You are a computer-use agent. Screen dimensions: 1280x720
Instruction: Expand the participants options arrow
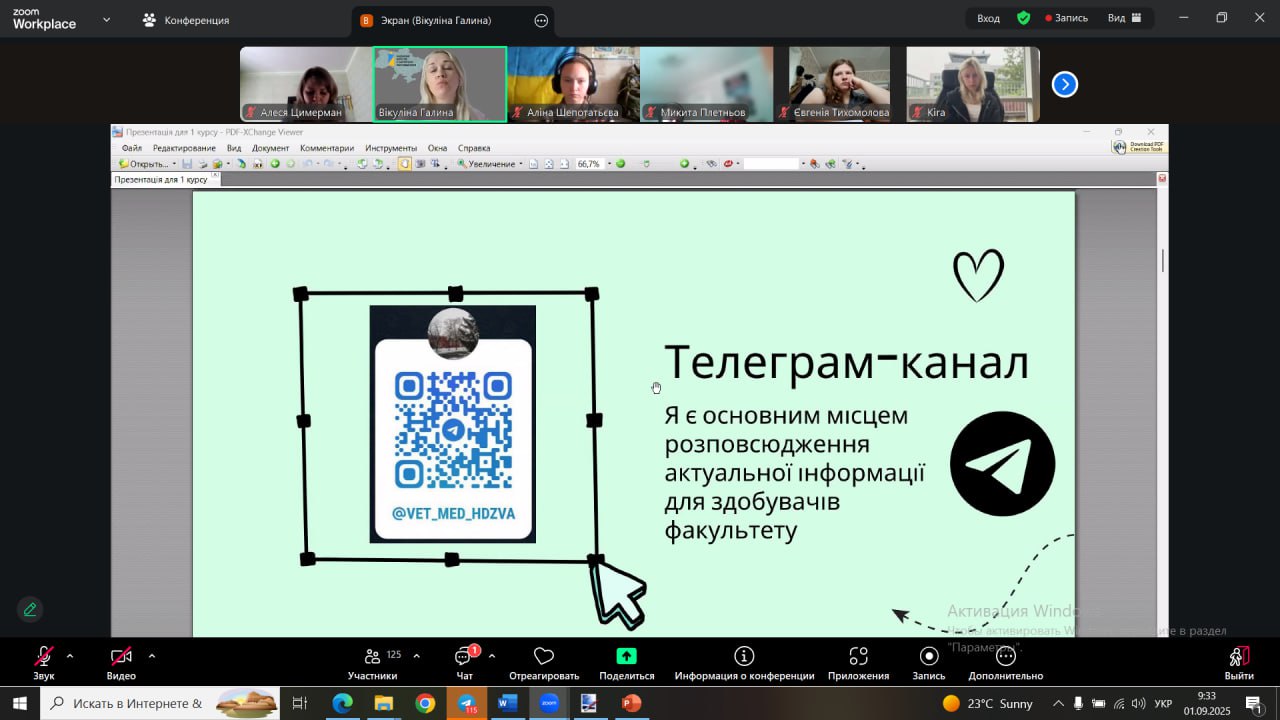416,656
